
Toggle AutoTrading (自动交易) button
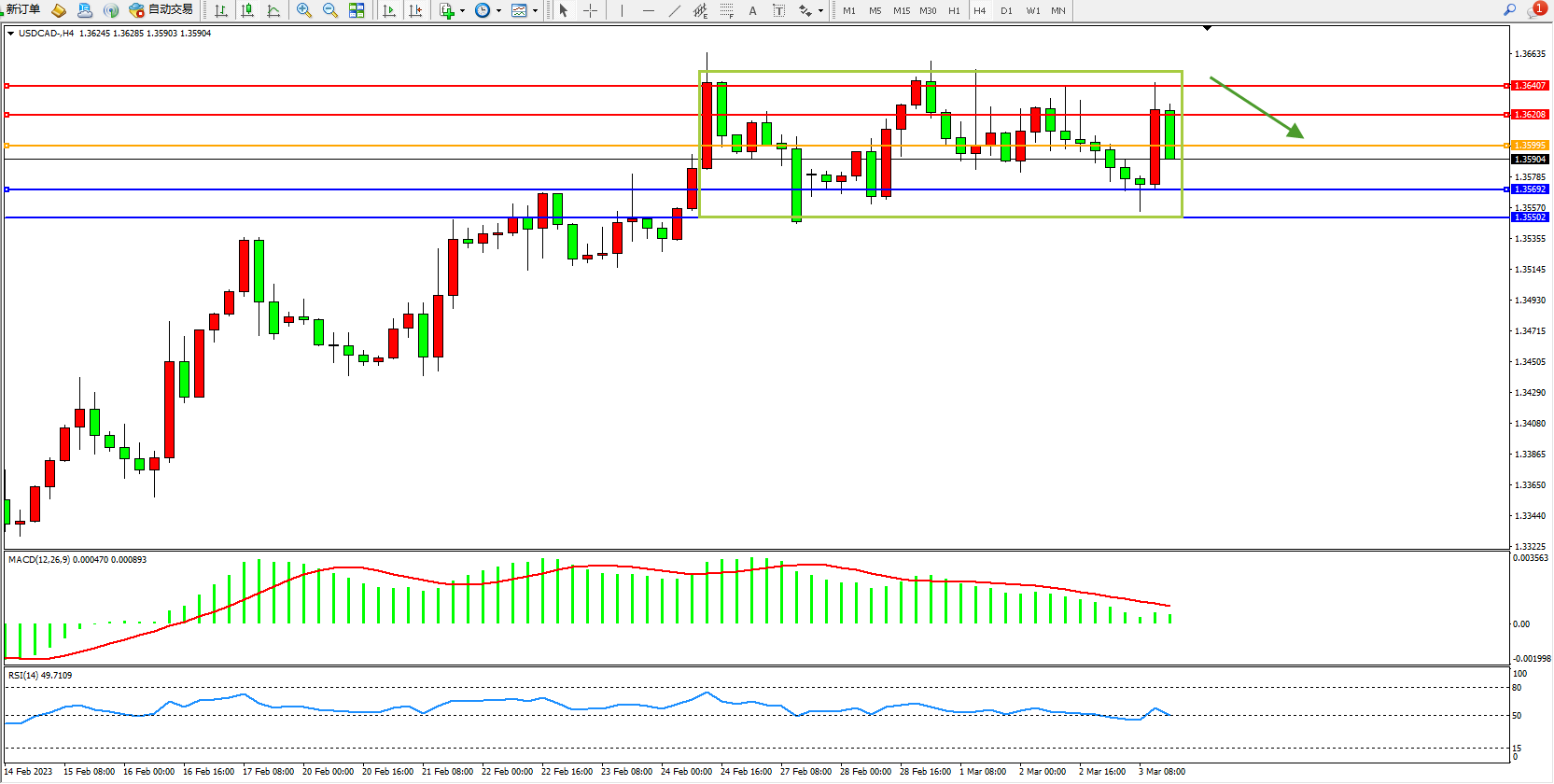pos(161,10)
